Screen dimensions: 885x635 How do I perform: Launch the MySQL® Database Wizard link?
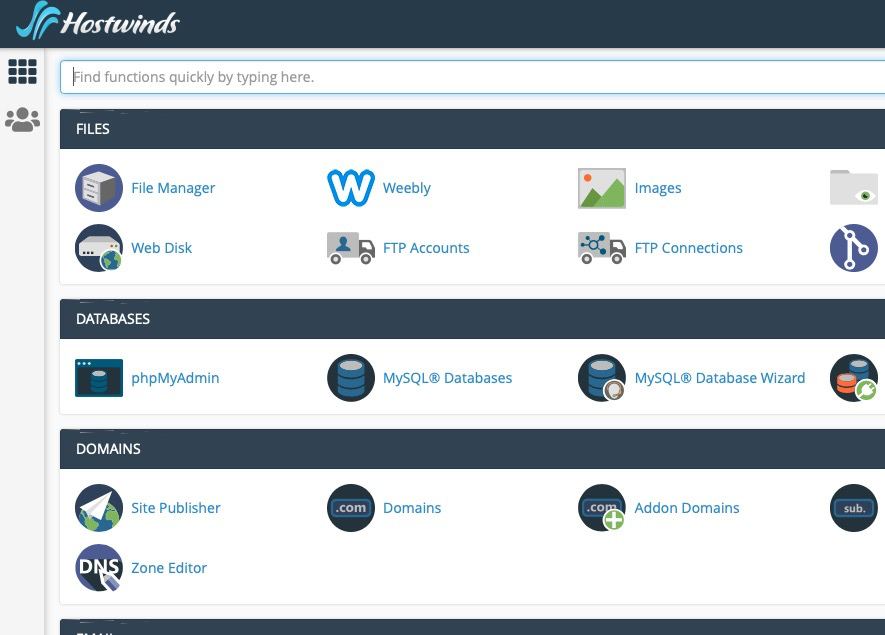[x=720, y=378]
